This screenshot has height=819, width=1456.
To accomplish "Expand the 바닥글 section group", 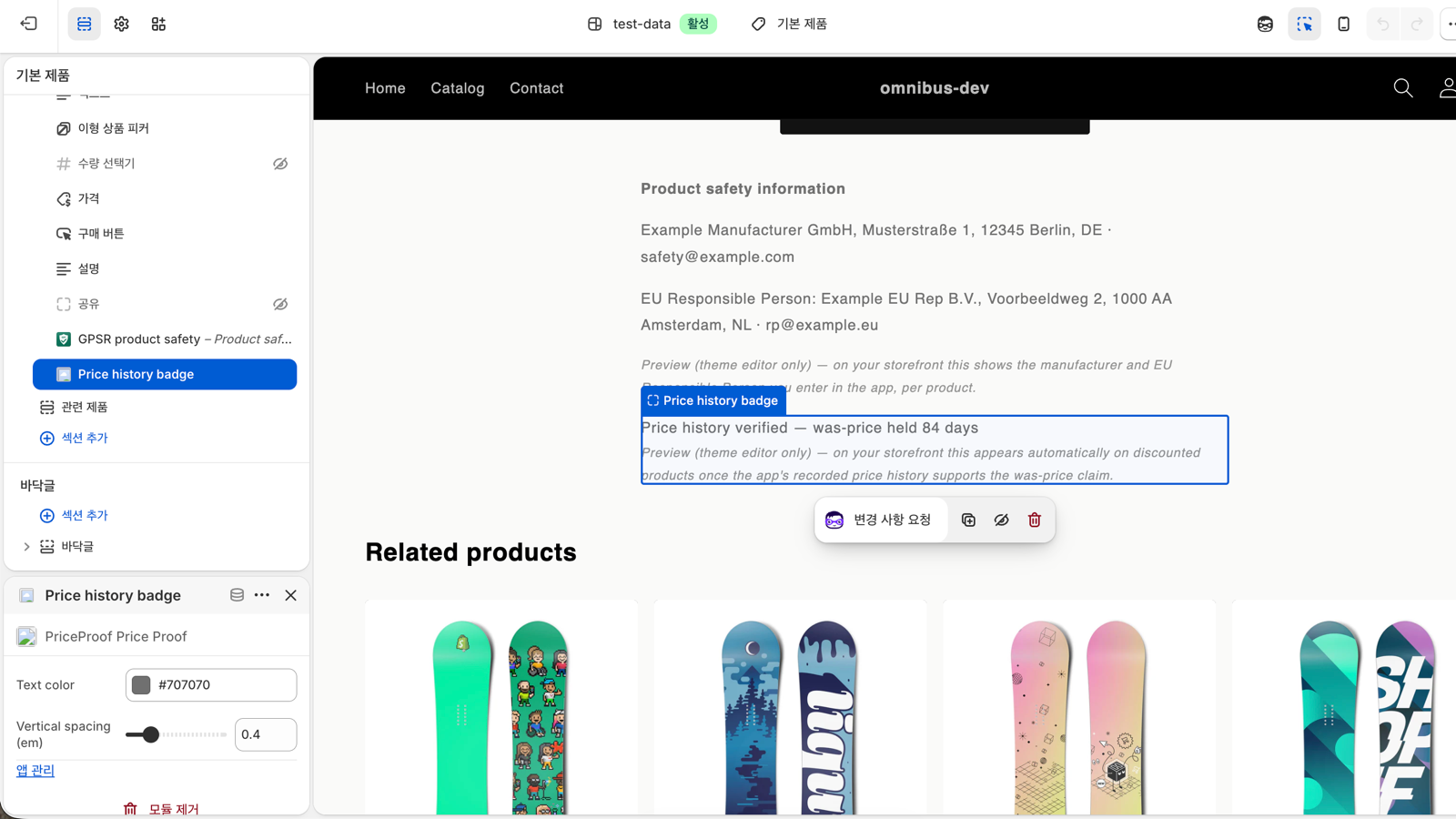I will 26,547.
